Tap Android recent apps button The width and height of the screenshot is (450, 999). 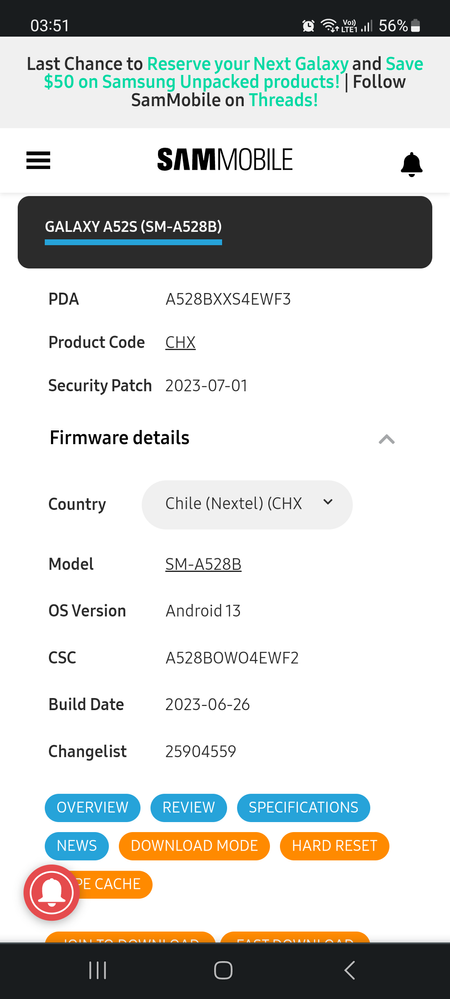(98, 970)
